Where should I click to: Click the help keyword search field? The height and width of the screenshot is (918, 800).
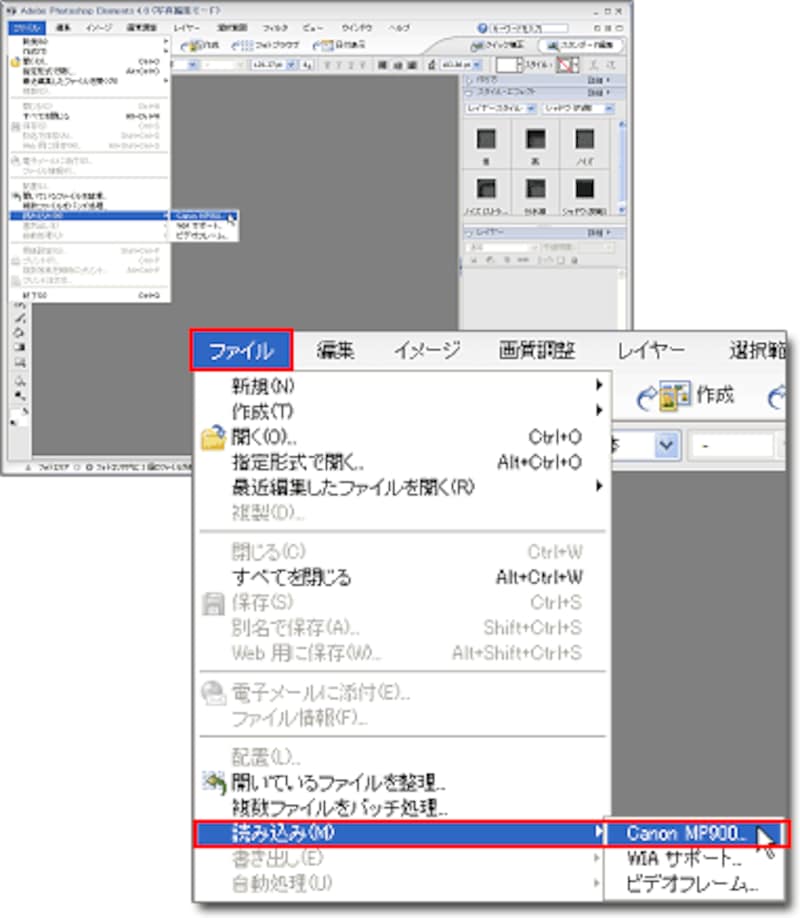[529, 28]
